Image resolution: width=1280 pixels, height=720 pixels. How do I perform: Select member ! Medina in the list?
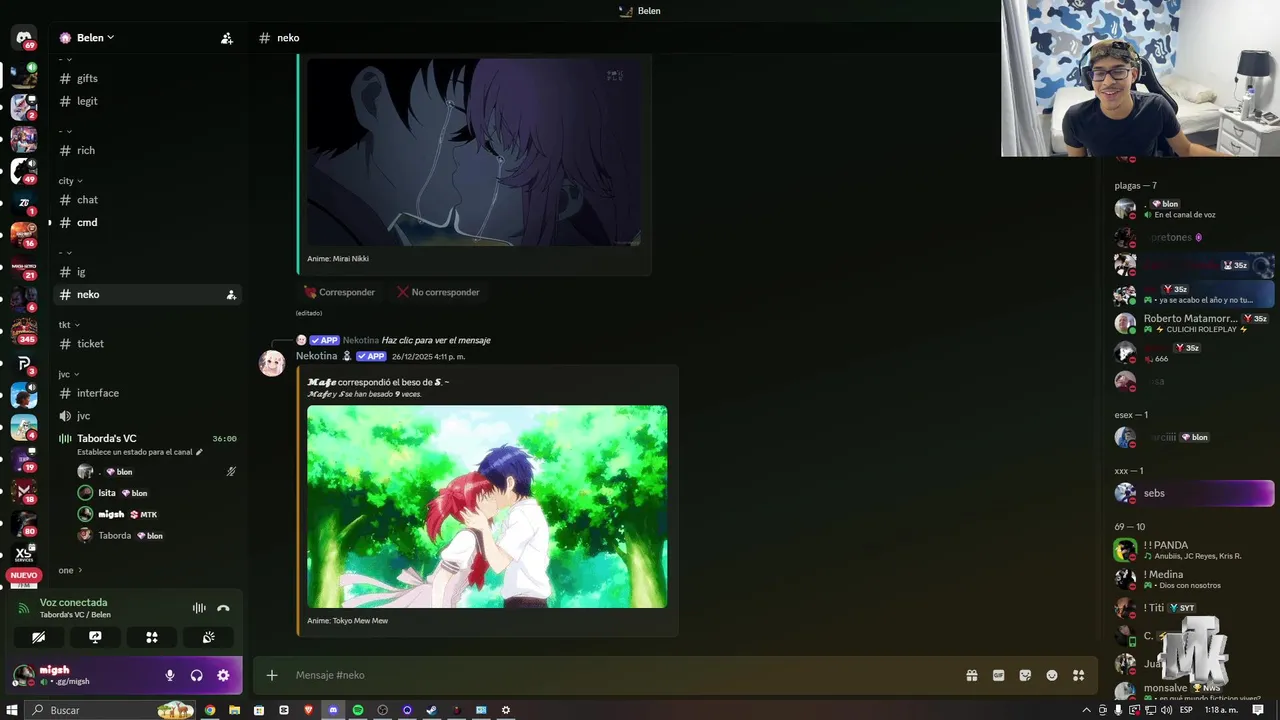[1194, 579]
